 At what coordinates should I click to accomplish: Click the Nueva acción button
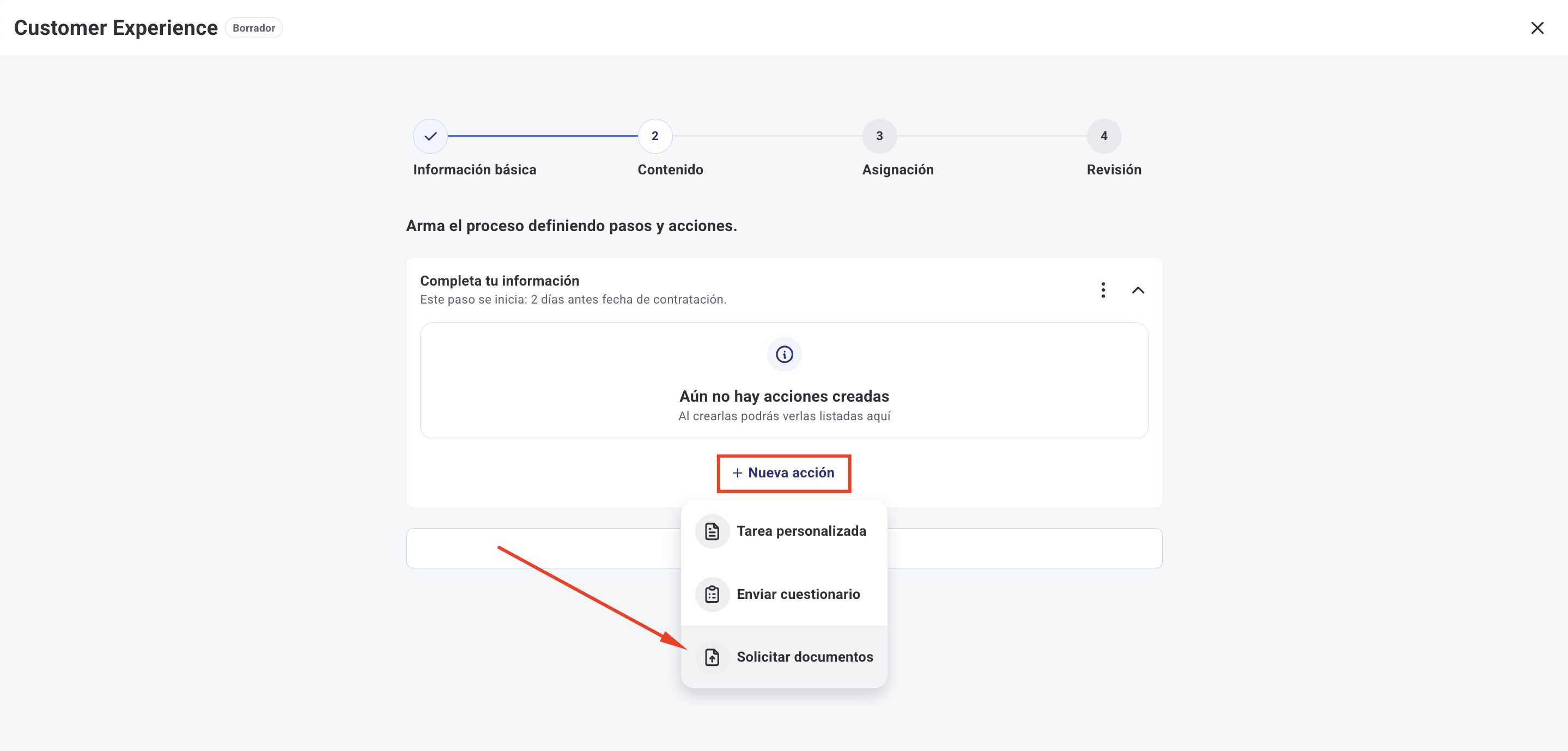point(784,473)
